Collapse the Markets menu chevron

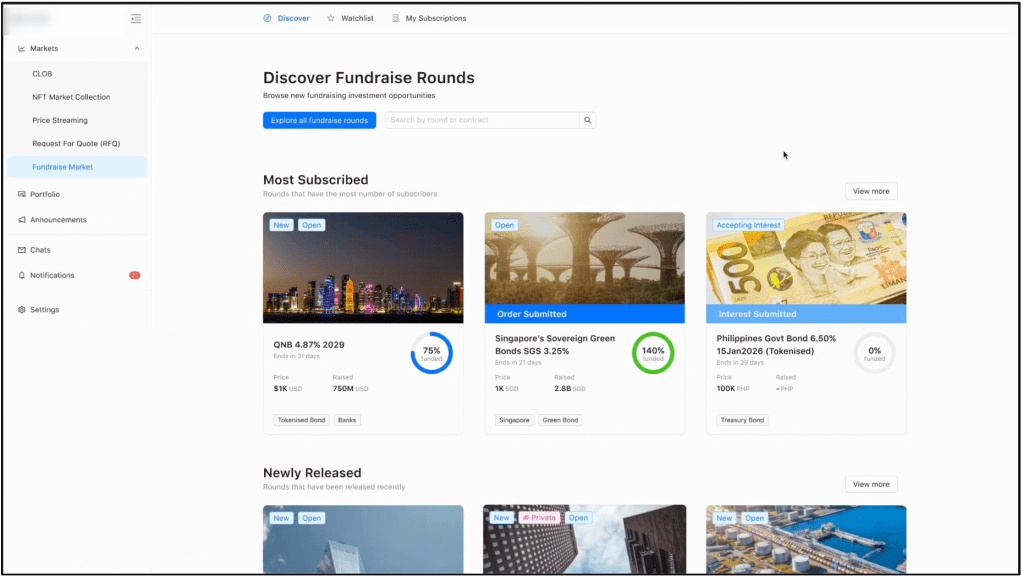pos(137,48)
